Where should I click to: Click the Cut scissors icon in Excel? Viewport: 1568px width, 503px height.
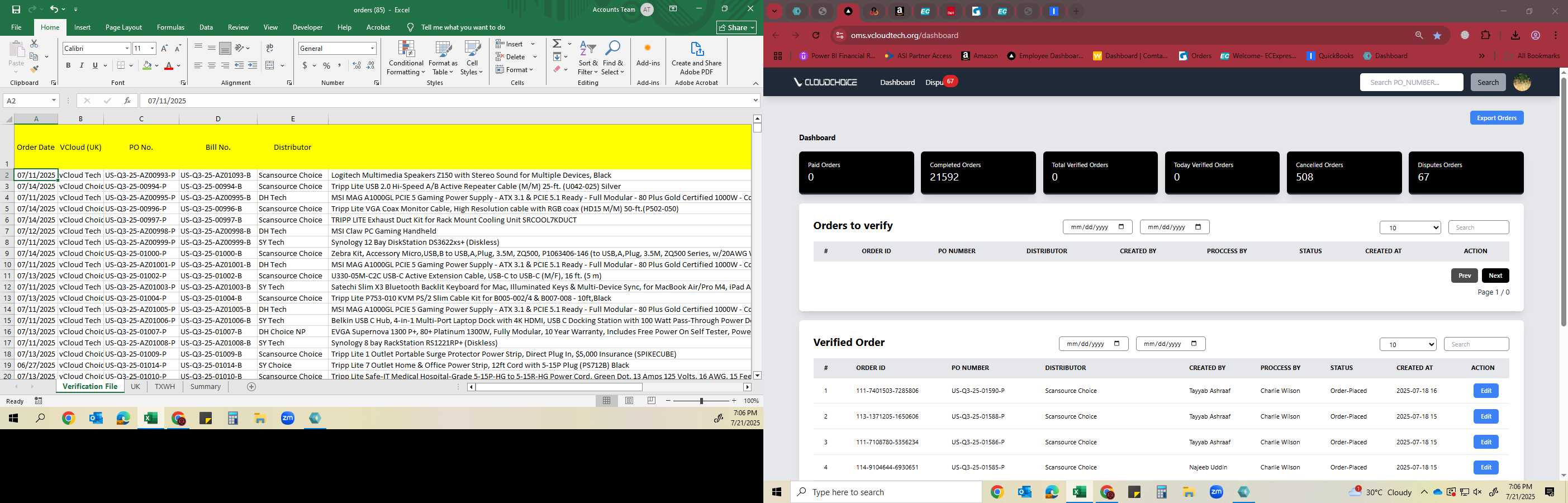click(x=34, y=44)
